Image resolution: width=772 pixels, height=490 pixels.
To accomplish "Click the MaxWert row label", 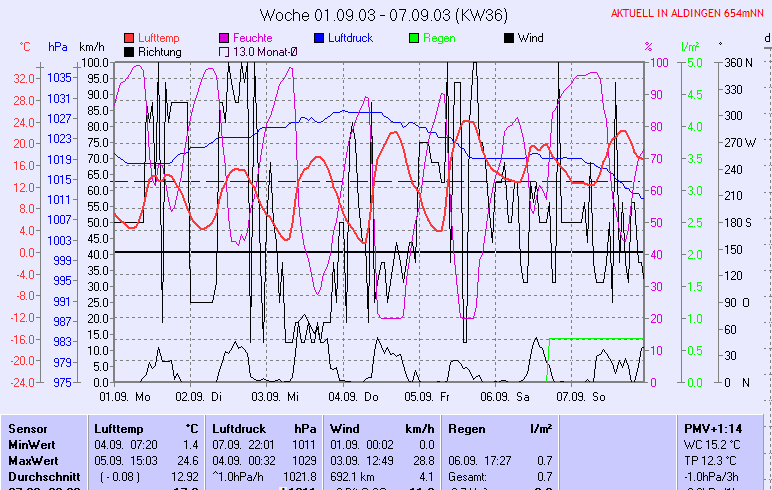I will click(31, 460).
